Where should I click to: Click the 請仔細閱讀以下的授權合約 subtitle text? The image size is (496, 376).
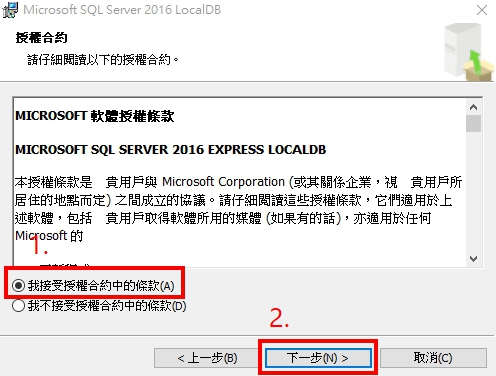pyautogui.click(x=102, y=60)
